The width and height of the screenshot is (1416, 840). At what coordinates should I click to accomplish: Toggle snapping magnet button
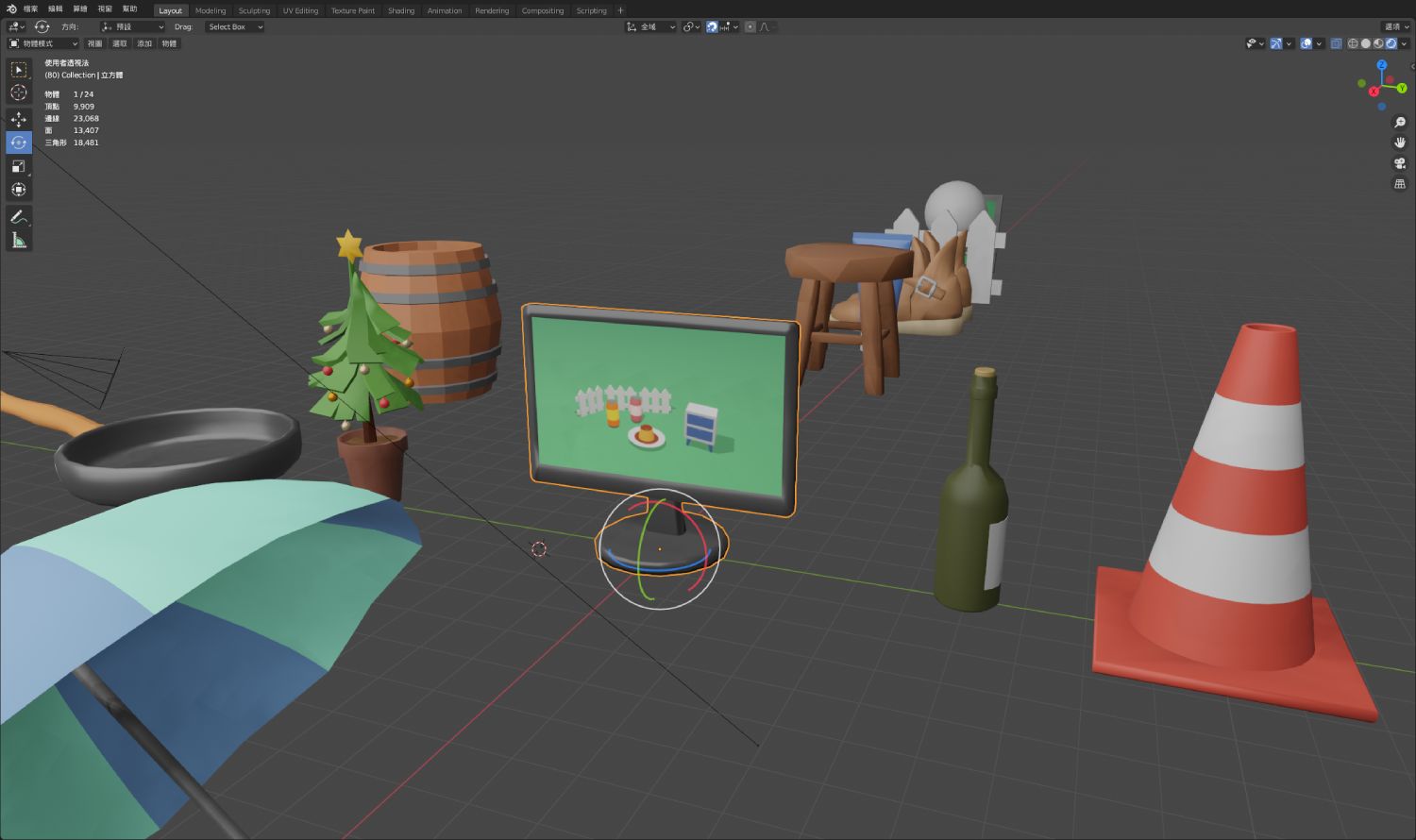click(x=712, y=26)
